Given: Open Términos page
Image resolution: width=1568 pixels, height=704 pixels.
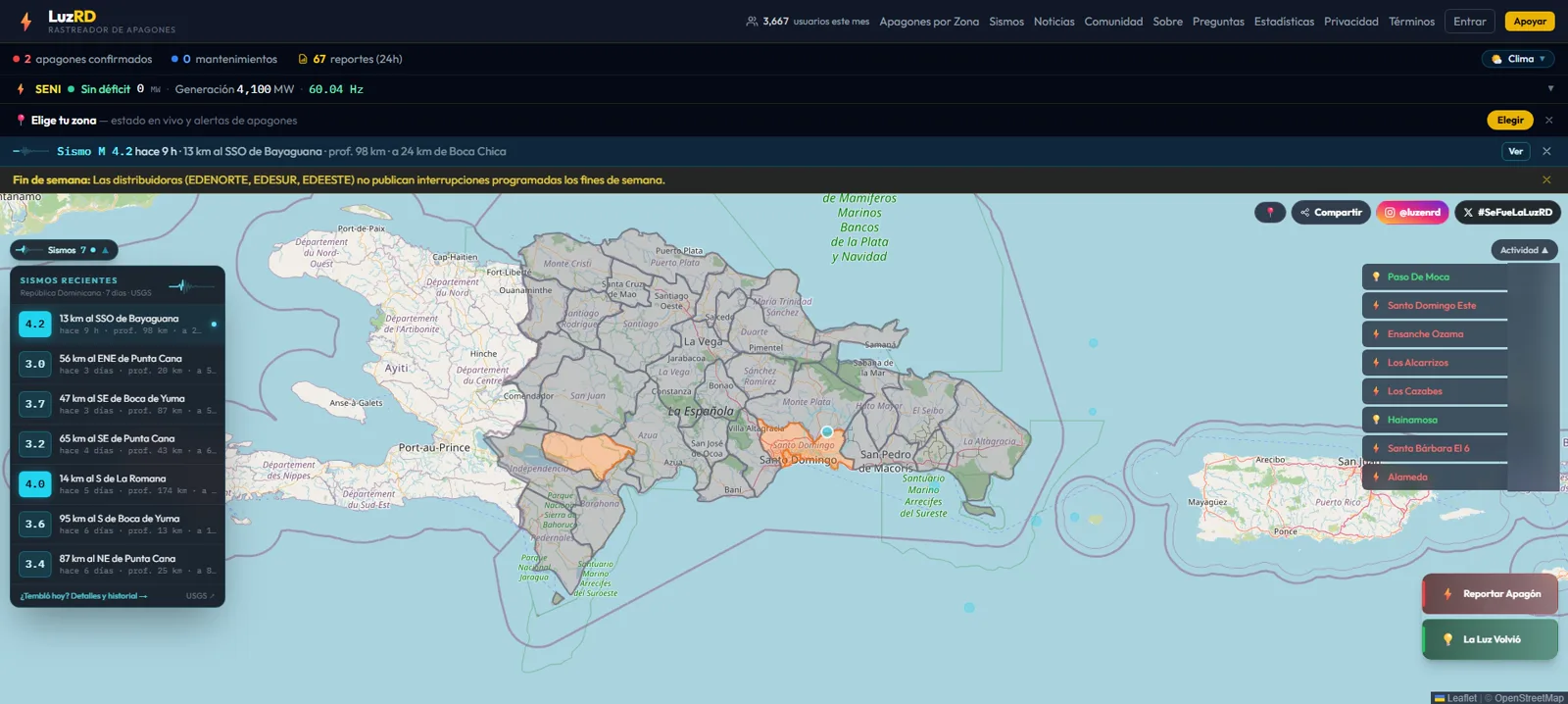Looking at the screenshot, I should point(1411,22).
